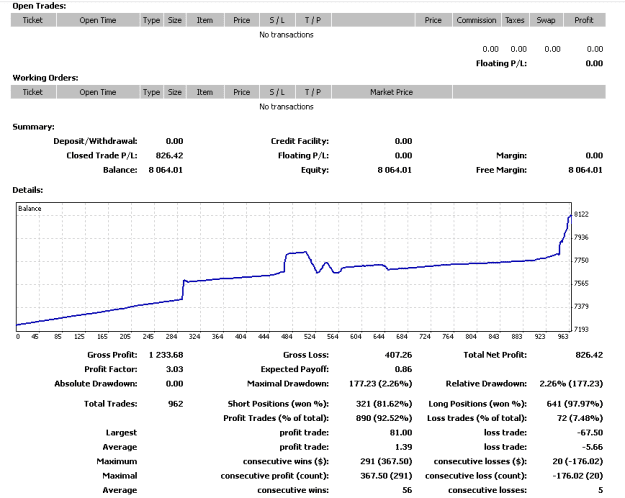Select the 484 tick on chart's horizontal axis

(x=287, y=337)
